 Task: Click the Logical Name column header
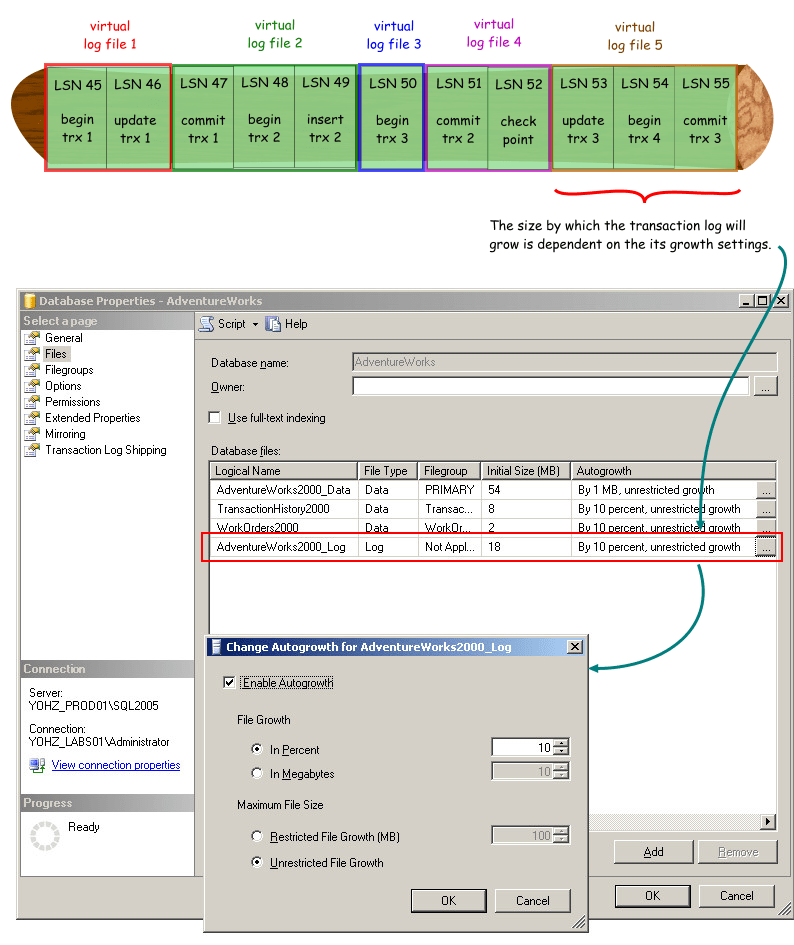283,471
